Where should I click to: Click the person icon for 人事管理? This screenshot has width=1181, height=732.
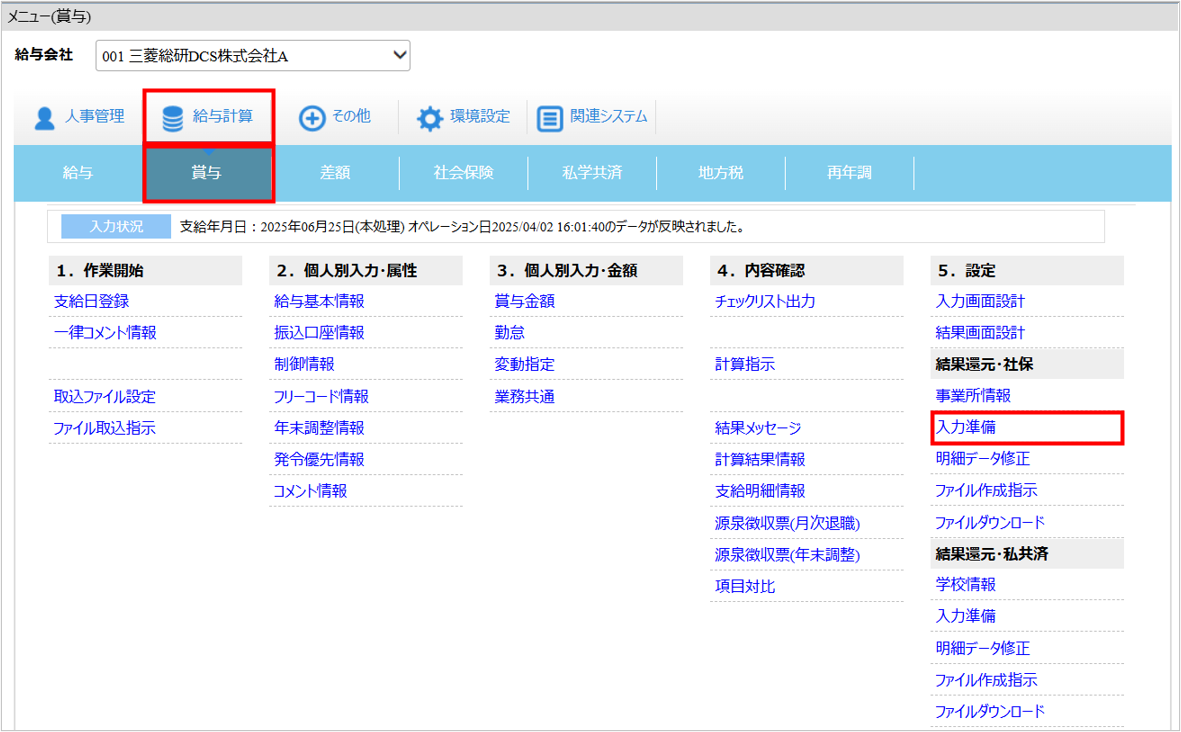click(x=44, y=118)
